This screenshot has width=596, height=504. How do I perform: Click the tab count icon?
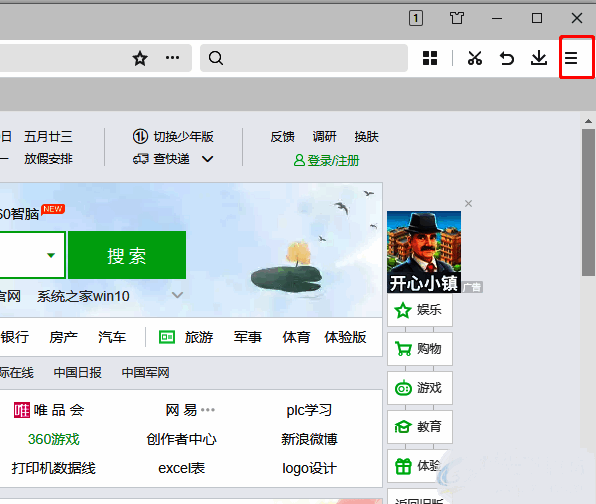point(416,18)
